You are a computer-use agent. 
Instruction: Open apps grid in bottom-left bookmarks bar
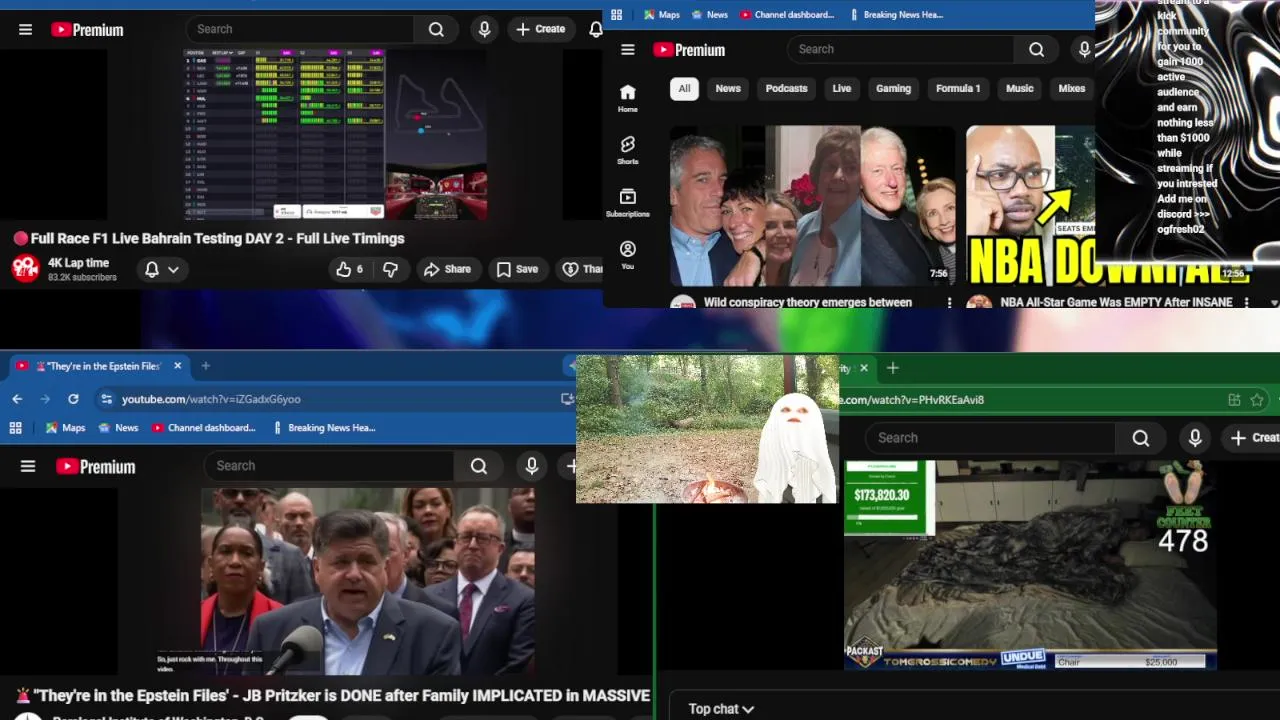[15, 428]
